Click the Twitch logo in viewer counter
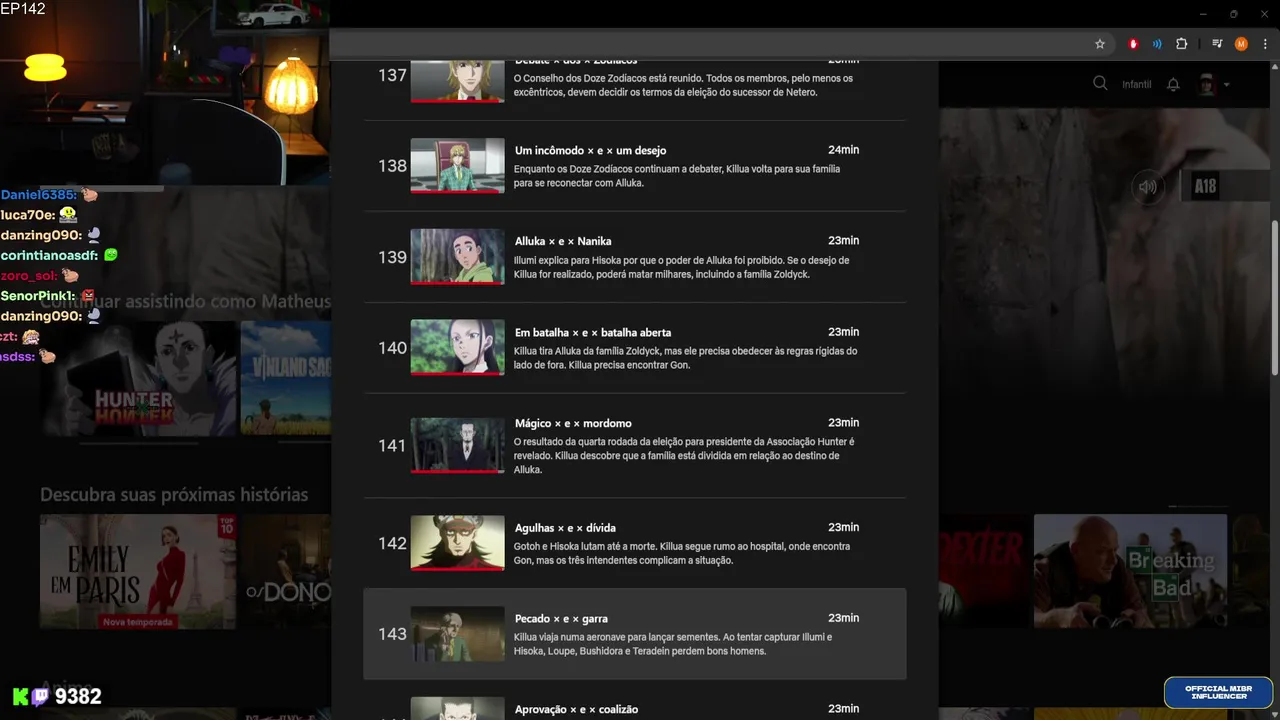1280x720 pixels. (x=40, y=696)
